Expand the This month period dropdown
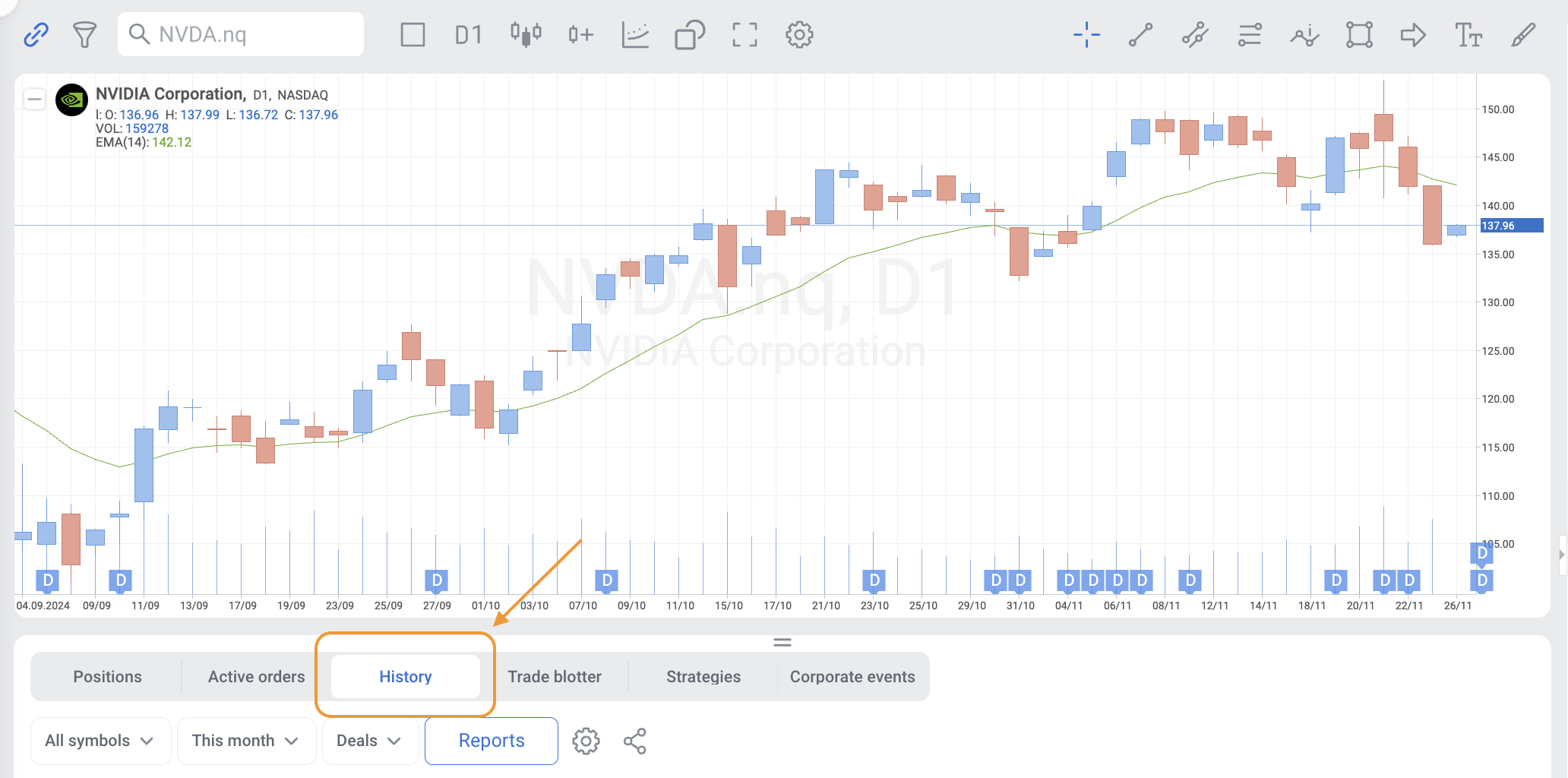Screen dimensions: 1568x778 click(x=246, y=741)
